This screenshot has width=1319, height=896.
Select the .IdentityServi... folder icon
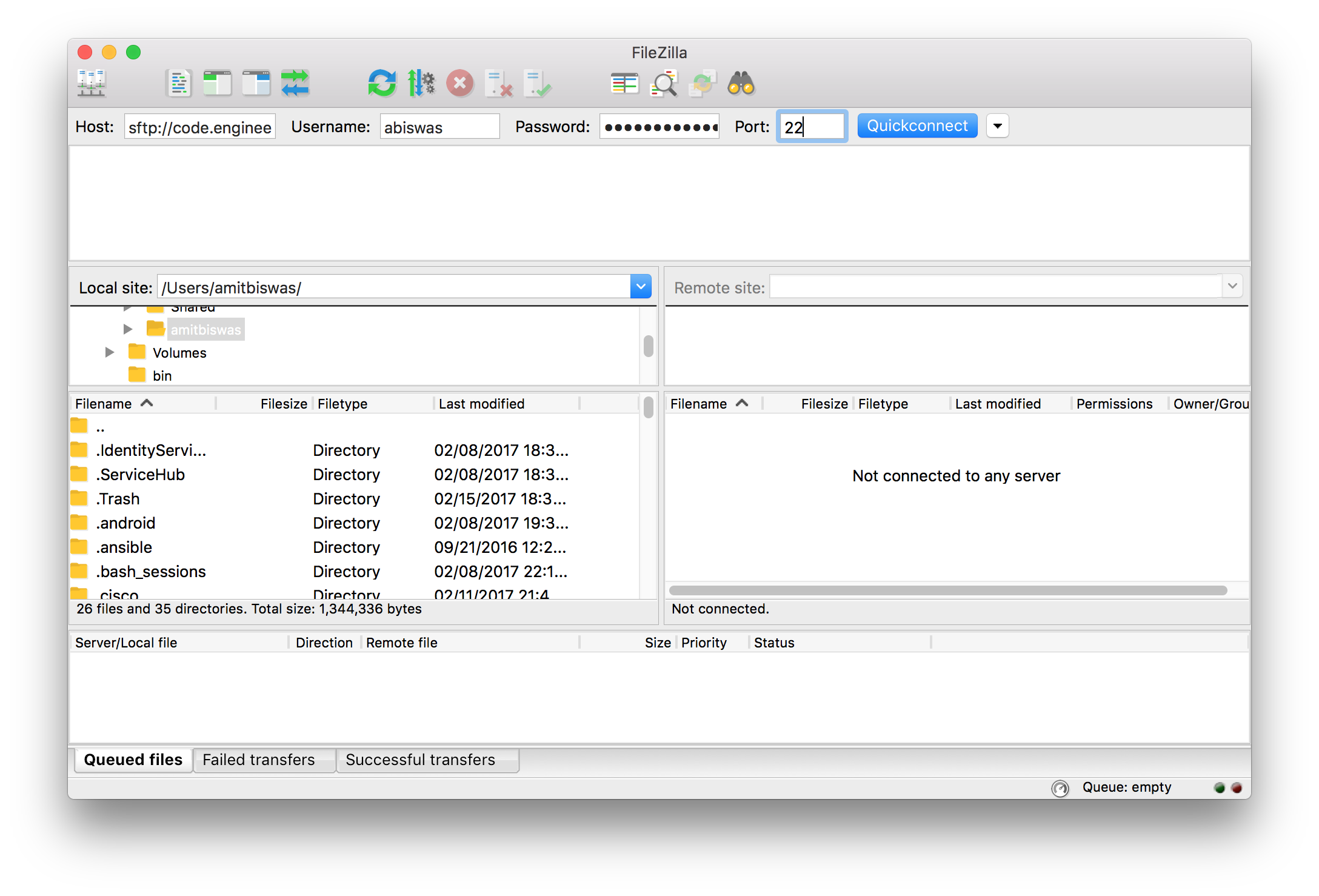[79, 450]
